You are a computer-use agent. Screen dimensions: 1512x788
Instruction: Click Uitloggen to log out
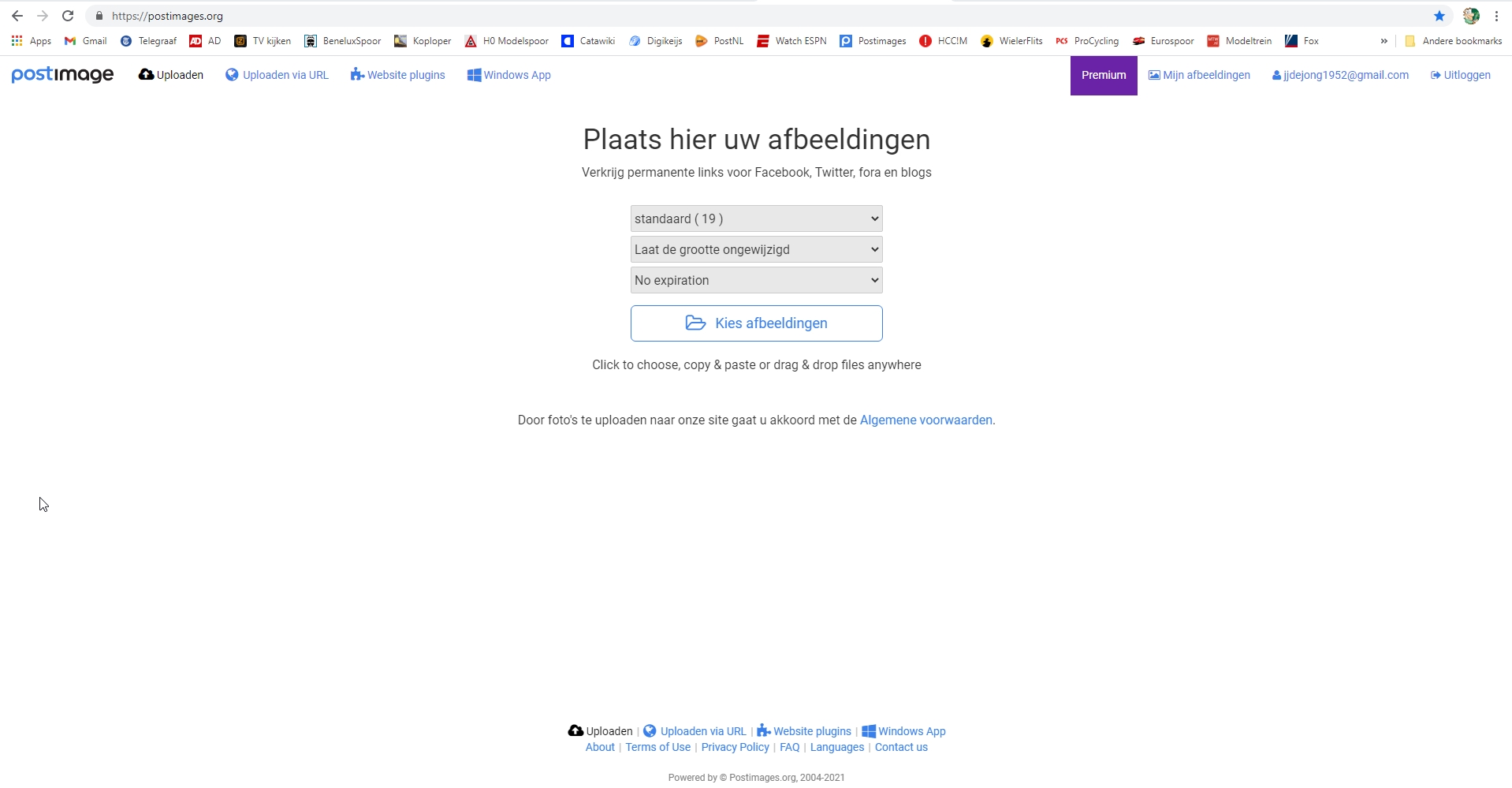(x=1460, y=75)
